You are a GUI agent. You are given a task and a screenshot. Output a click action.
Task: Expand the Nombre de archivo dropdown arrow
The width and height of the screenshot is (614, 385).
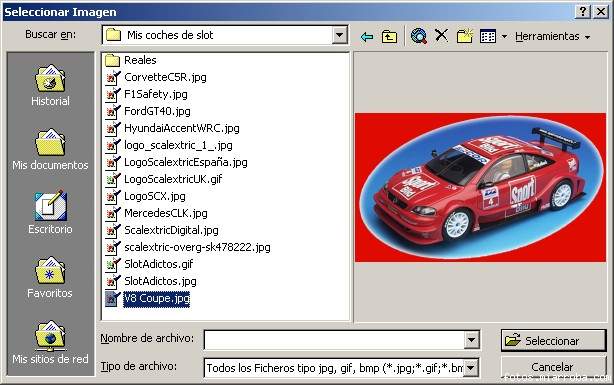click(471, 340)
